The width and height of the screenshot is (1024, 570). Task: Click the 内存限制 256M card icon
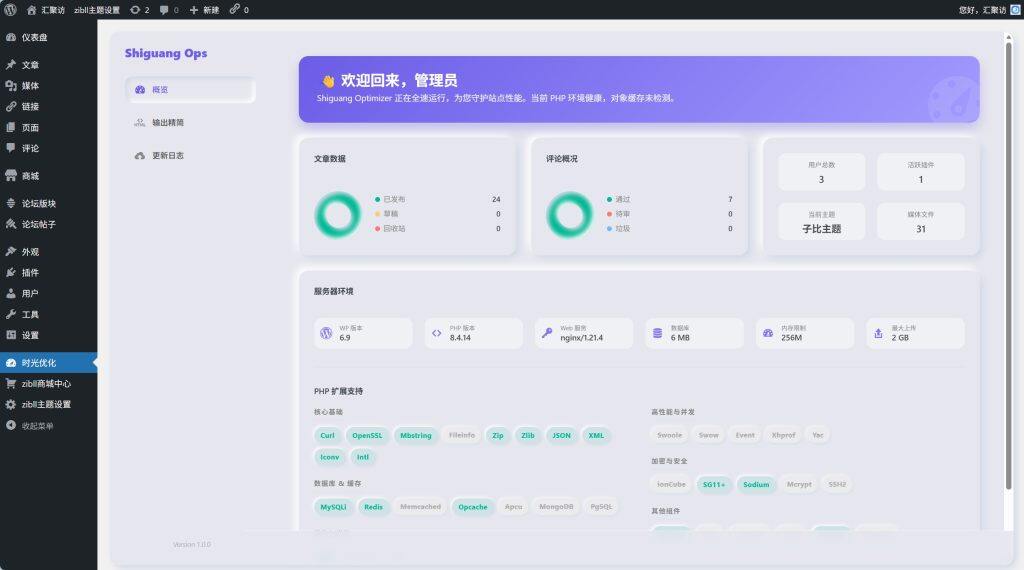(768, 333)
